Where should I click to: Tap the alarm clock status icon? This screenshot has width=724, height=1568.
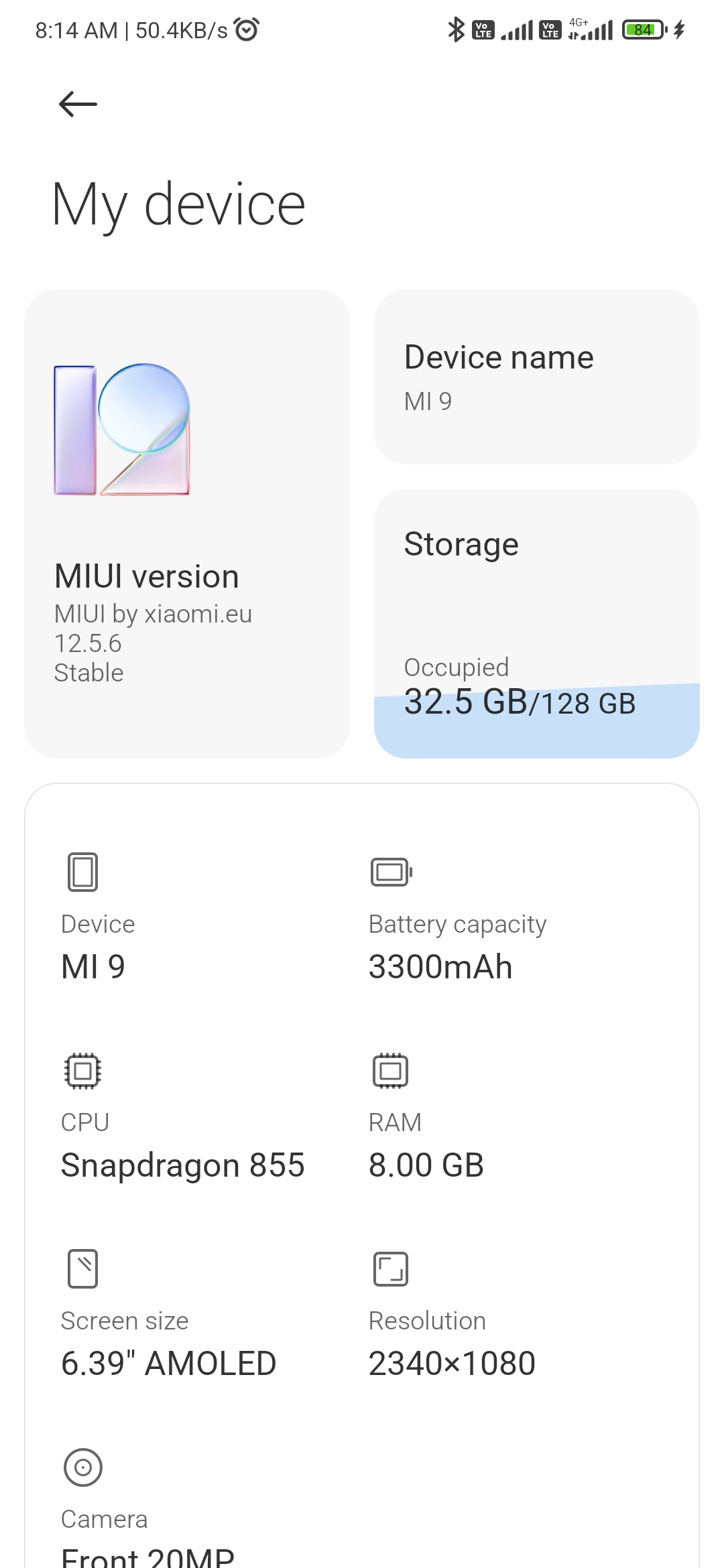[x=247, y=29]
